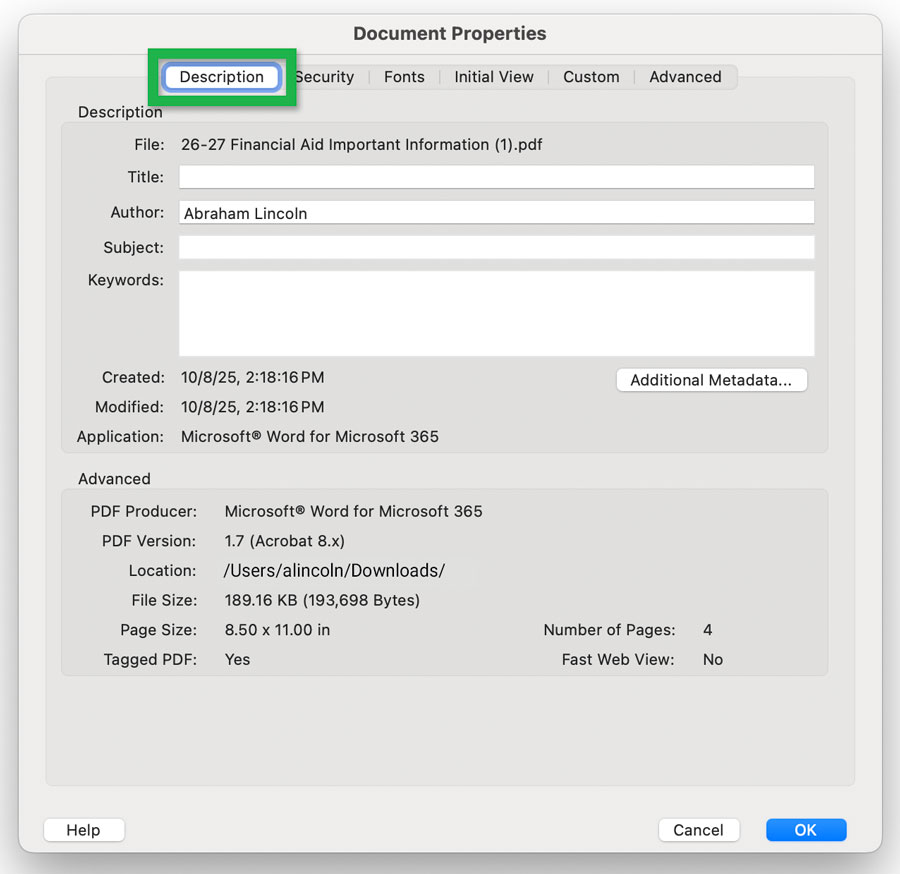Open Additional Metadata dialog
This screenshot has height=874, width=900.
coord(711,380)
